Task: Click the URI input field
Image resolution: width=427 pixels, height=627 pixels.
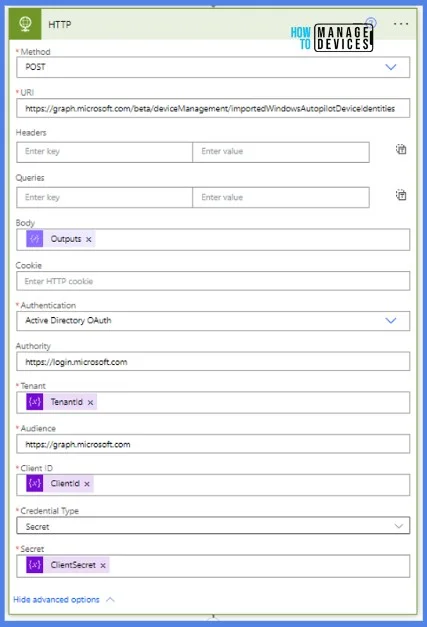Action: coord(213,108)
